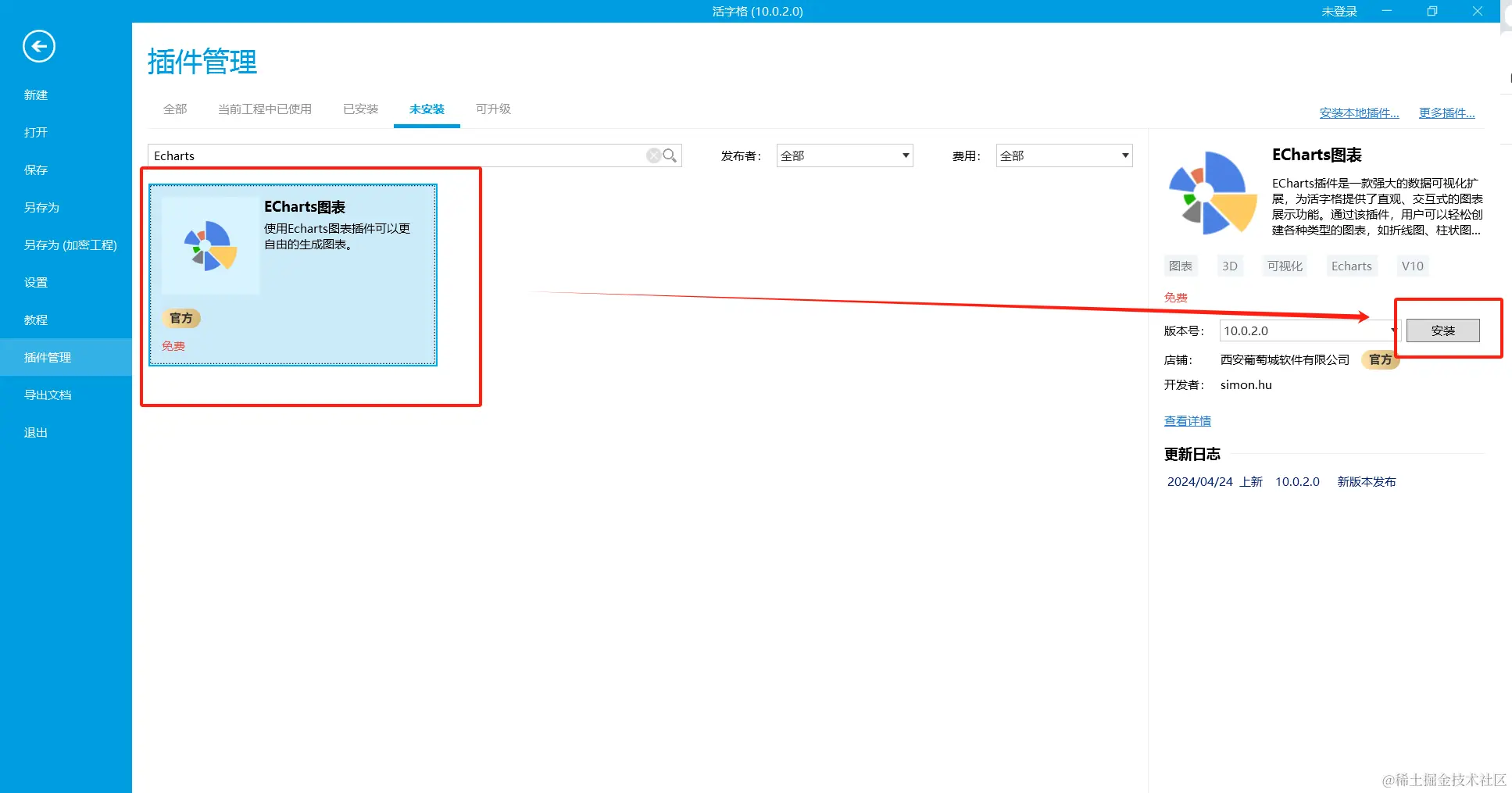Click 免费 label on plugin card
Viewport: 1512px width, 793px height.
tap(173, 346)
